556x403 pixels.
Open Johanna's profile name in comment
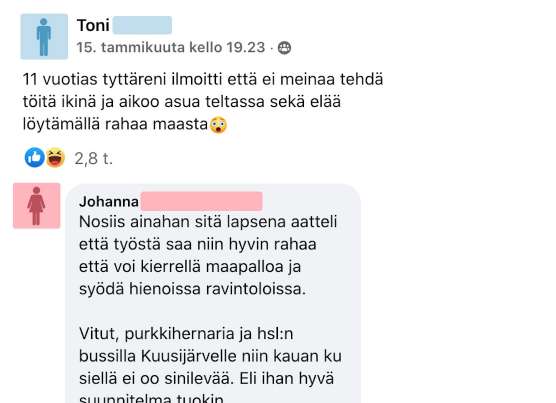(109, 201)
